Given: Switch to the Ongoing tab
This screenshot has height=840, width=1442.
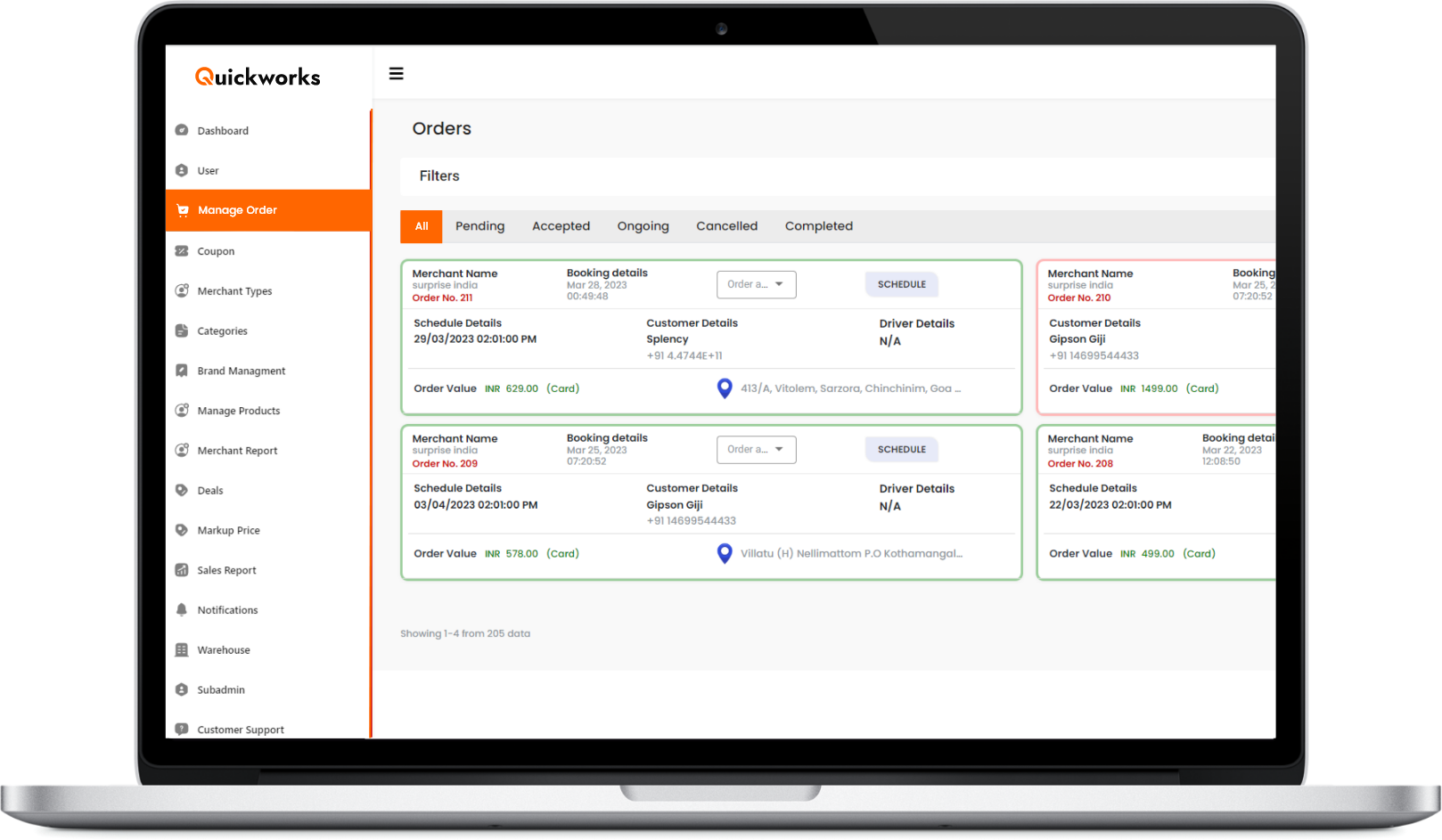Looking at the screenshot, I should point(643,226).
